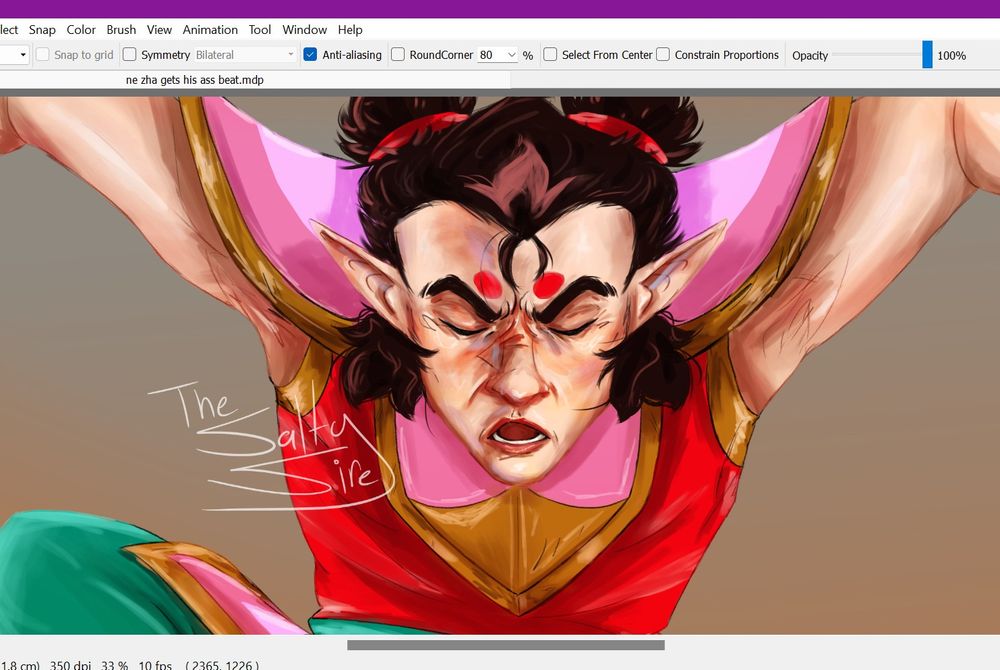Open the Window menu
The height and width of the screenshot is (670, 1000).
[304, 30]
